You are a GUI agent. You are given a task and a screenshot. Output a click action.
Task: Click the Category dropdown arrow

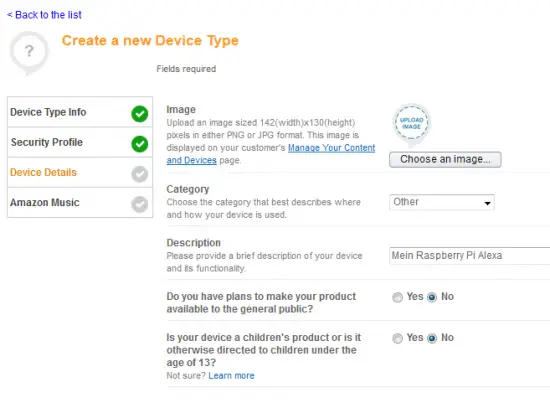point(487,203)
